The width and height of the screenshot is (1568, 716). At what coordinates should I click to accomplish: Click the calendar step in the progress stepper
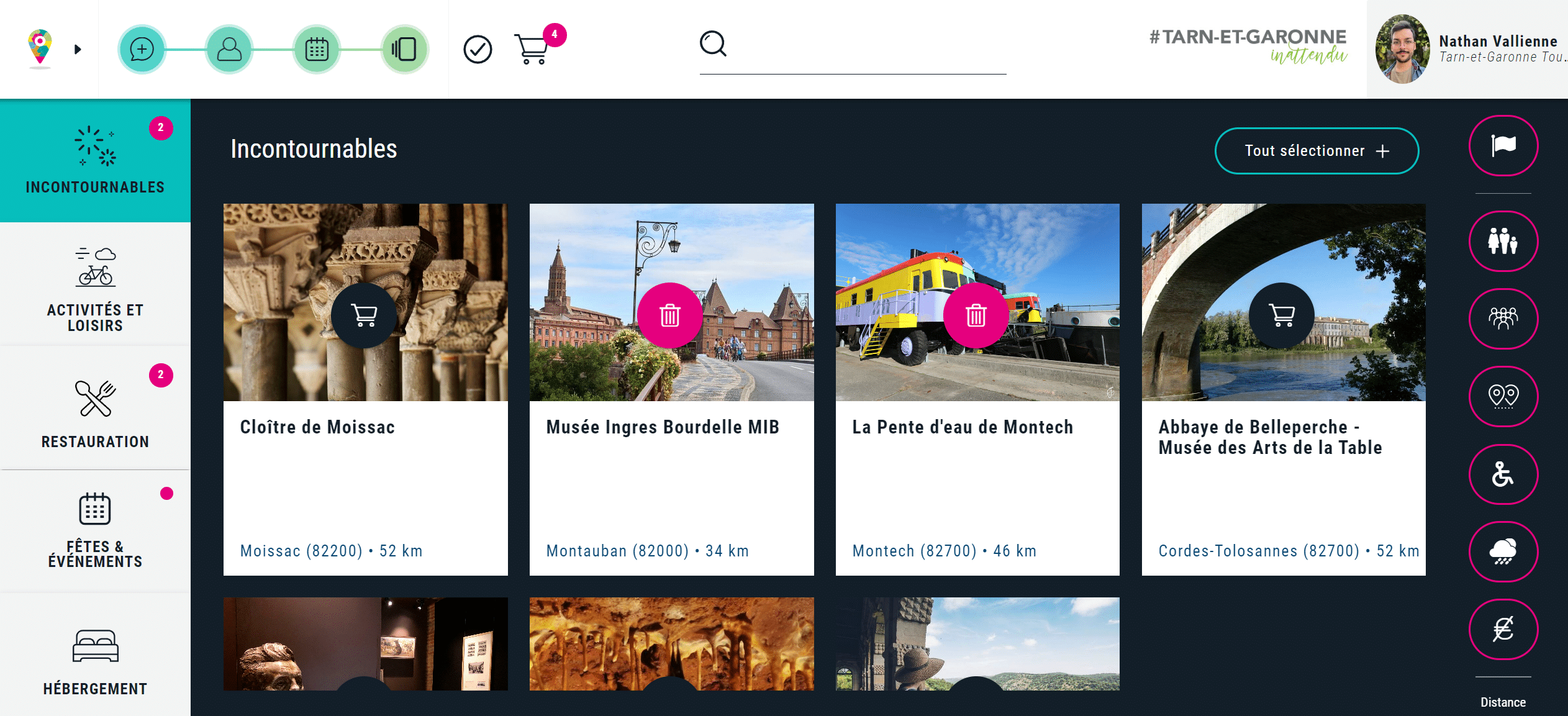[317, 50]
